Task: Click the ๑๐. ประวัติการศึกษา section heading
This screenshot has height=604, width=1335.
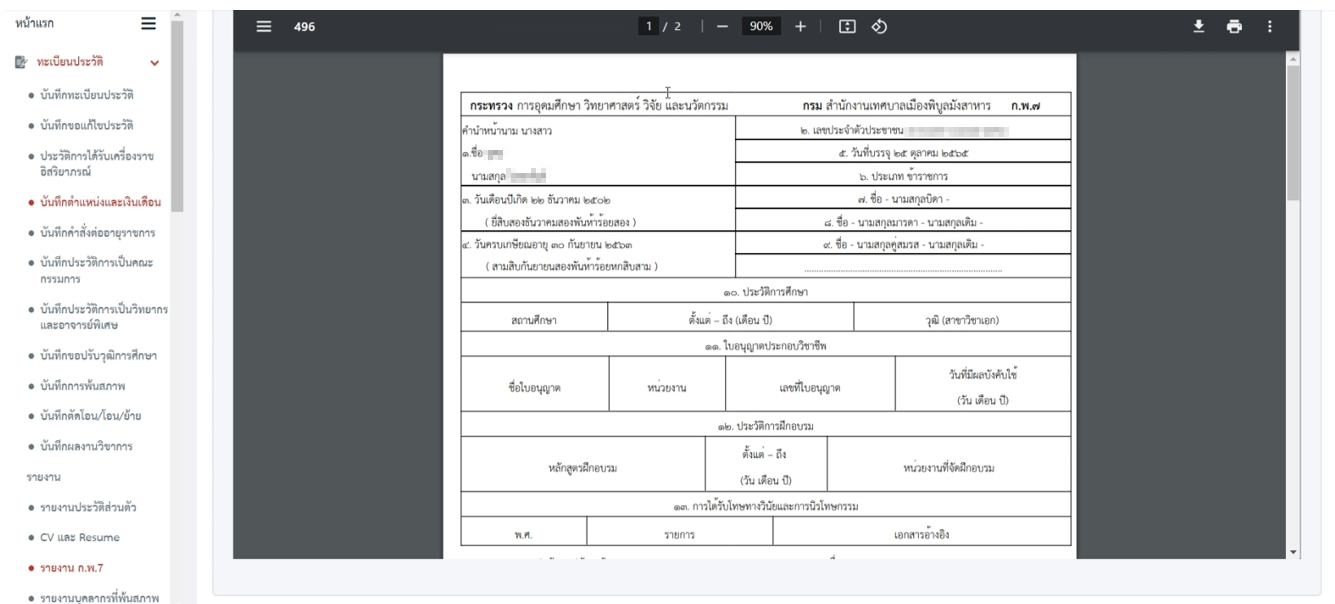Action: click(x=766, y=292)
